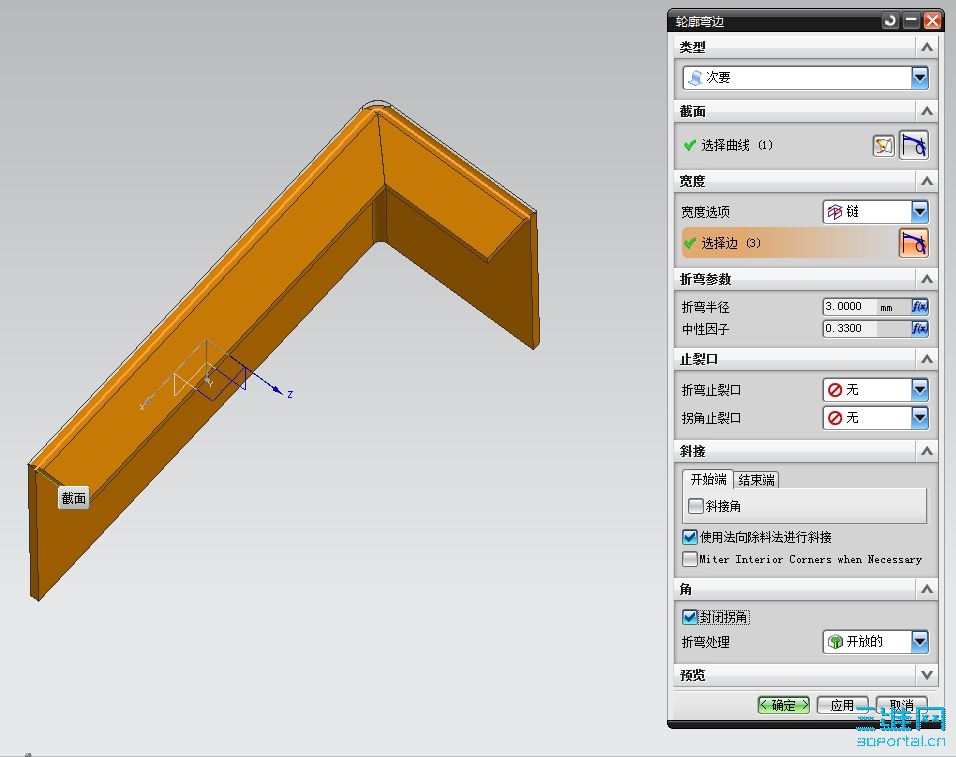Click the edge selection icon for 选择边
Image resolution: width=956 pixels, height=757 pixels.
click(x=913, y=243)
